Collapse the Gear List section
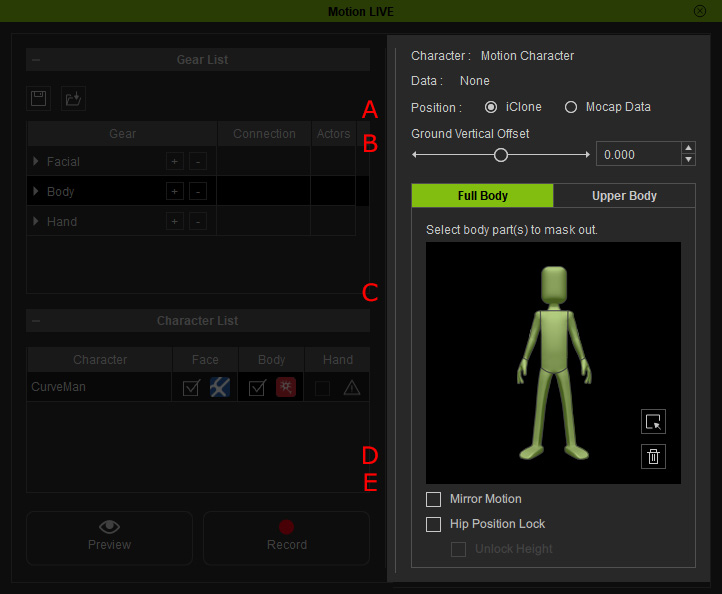Screen dimensions: 722x594 pos(36,60)
